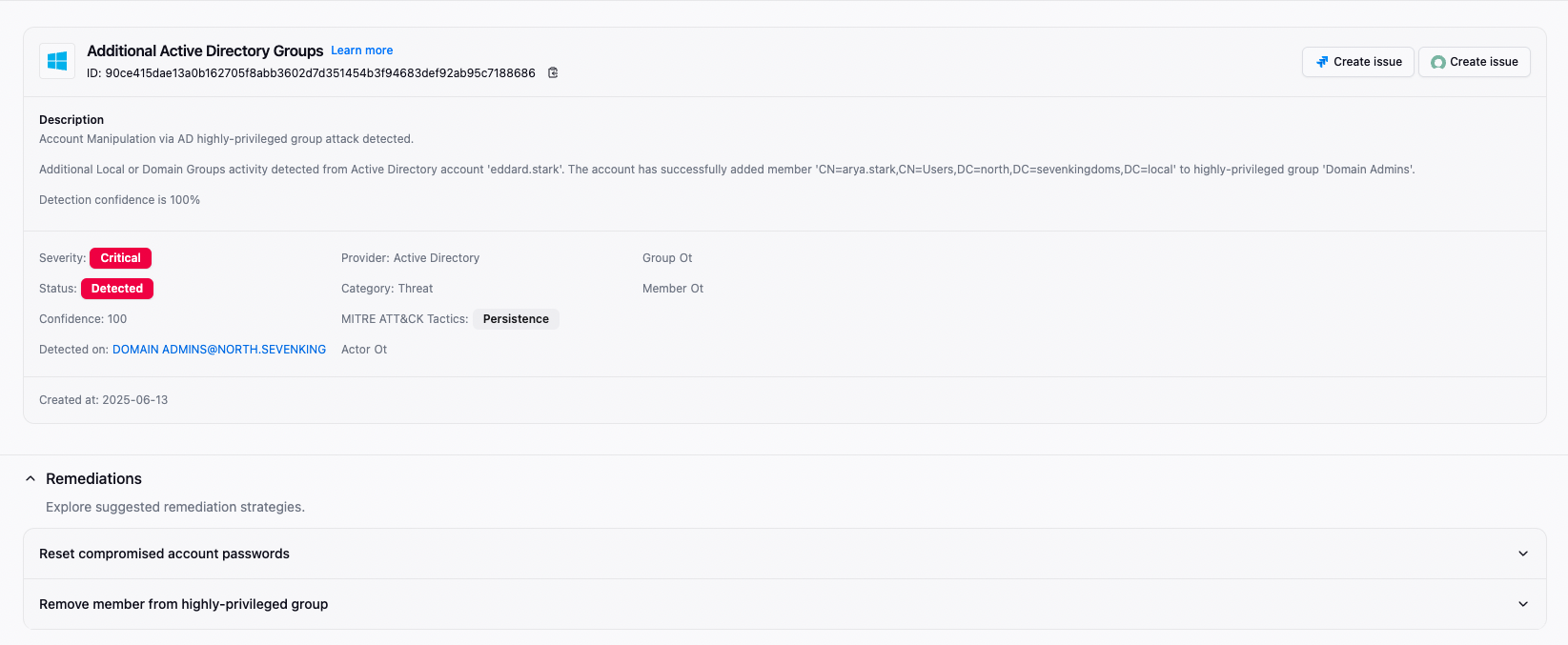Click the Windows logo icon beside the title
Screen dimensions: 1568x645
pos(57,61)
